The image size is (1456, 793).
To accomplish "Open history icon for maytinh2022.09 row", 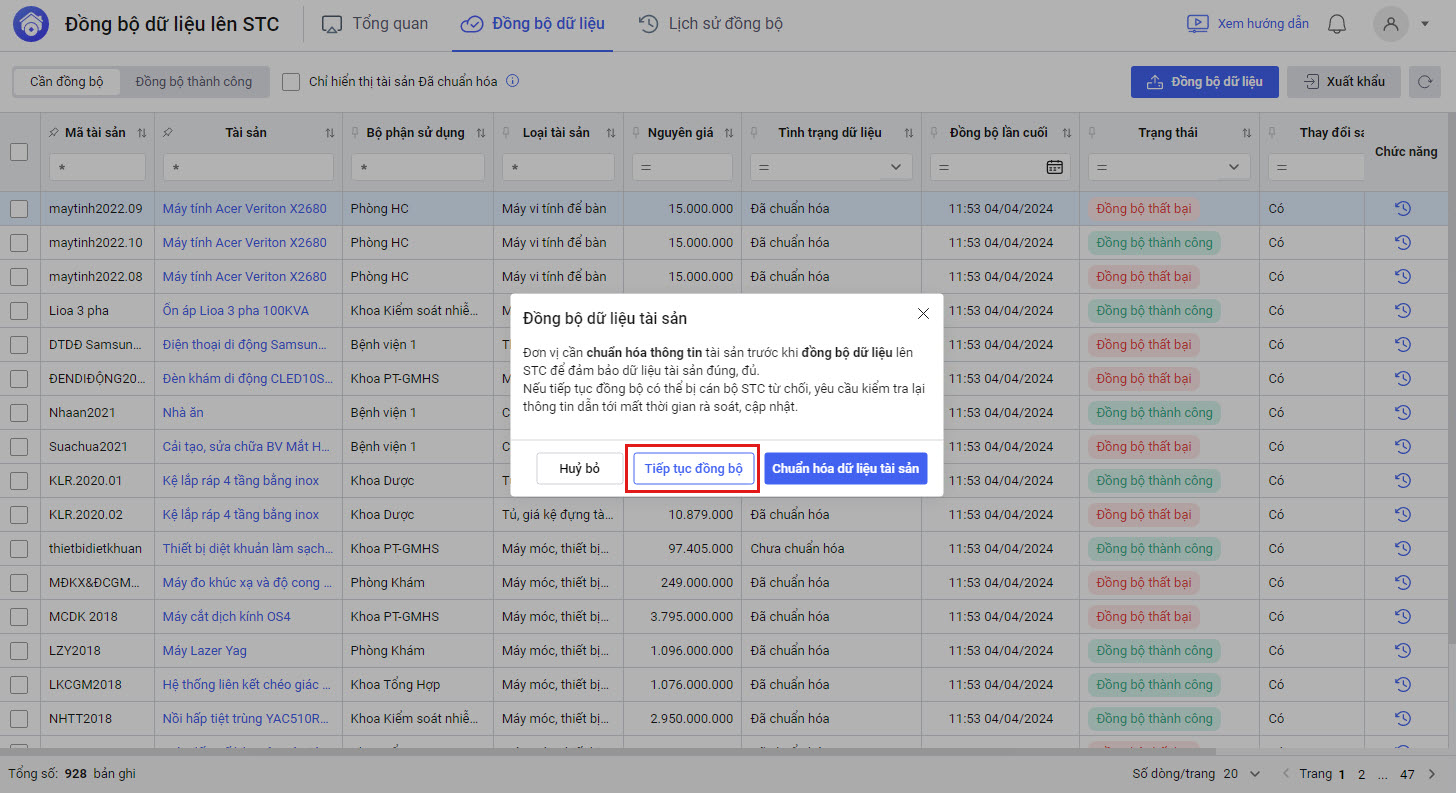I will [x=1402, y=209].
